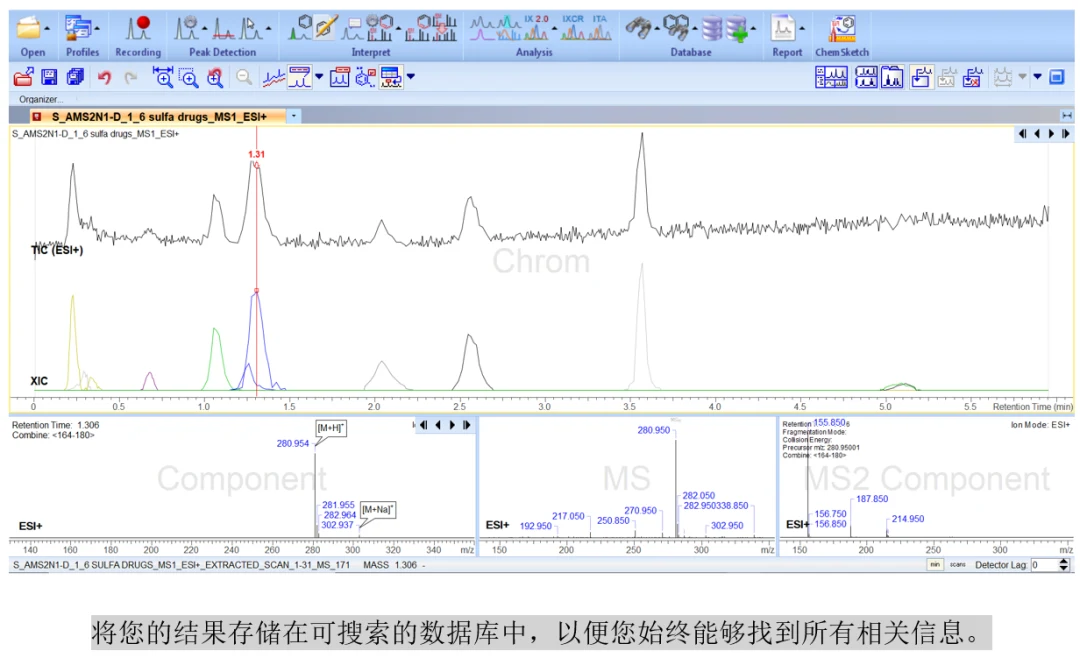
Task: Expand the Open dropdown arrow
Action: coord(47,29)
